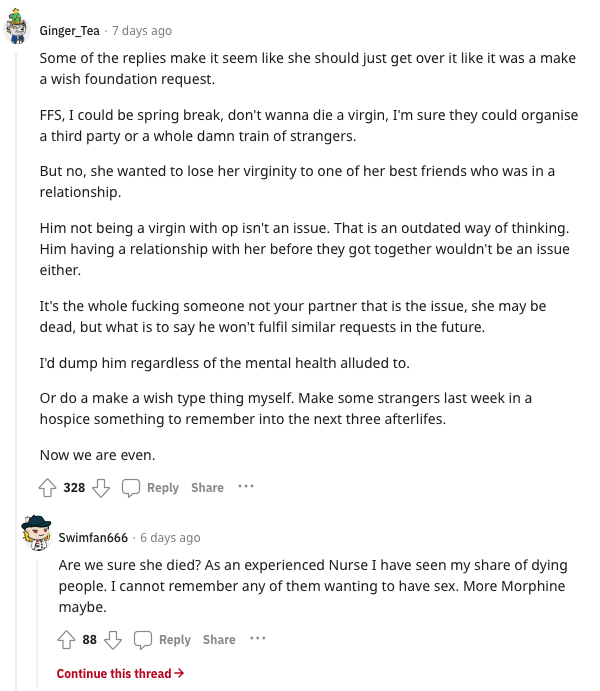This screenshot has height=691, width=600.
Task: Reply to Swimfan666's comment
Action: [x=174, y=640]
